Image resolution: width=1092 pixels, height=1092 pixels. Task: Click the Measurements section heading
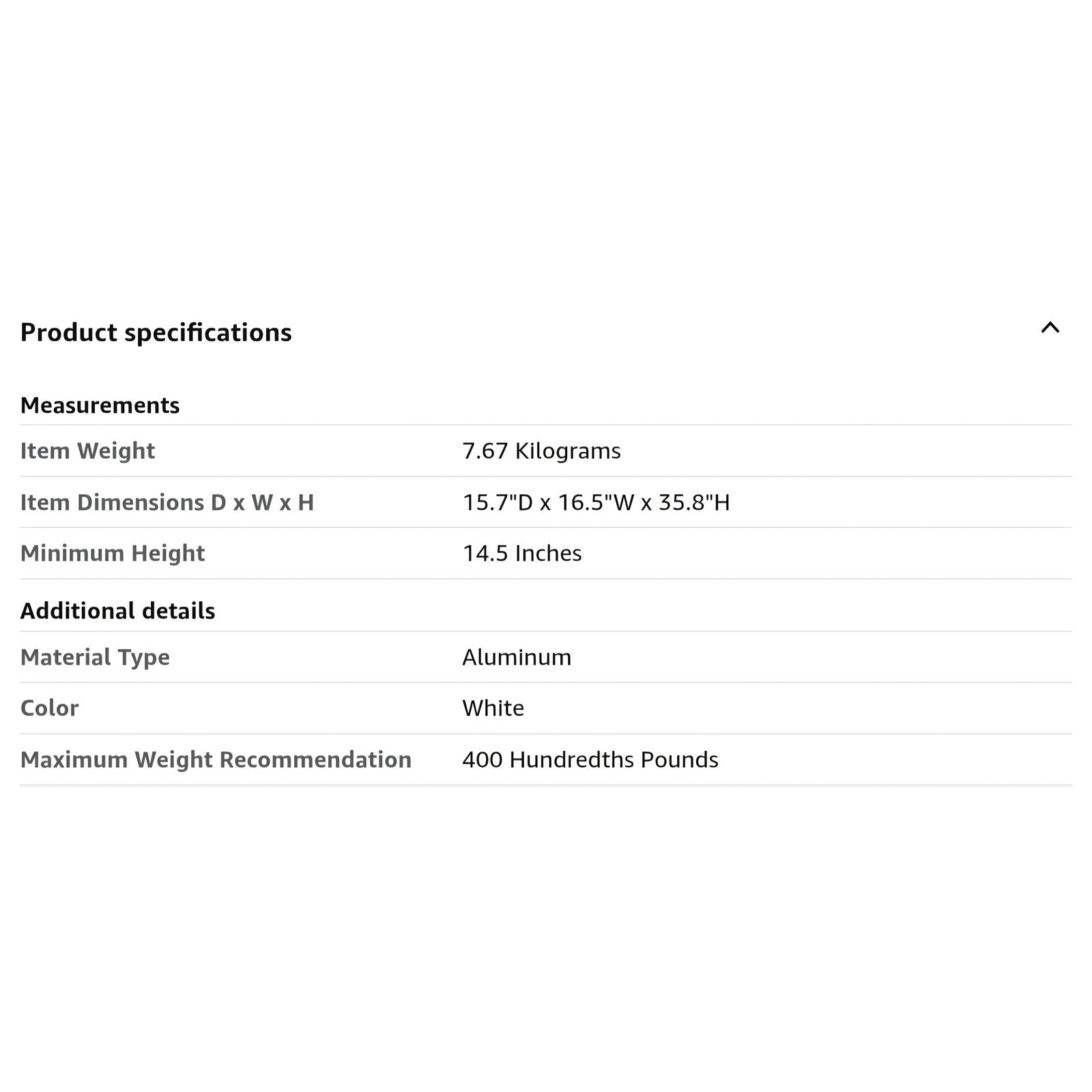click(100, 405)
